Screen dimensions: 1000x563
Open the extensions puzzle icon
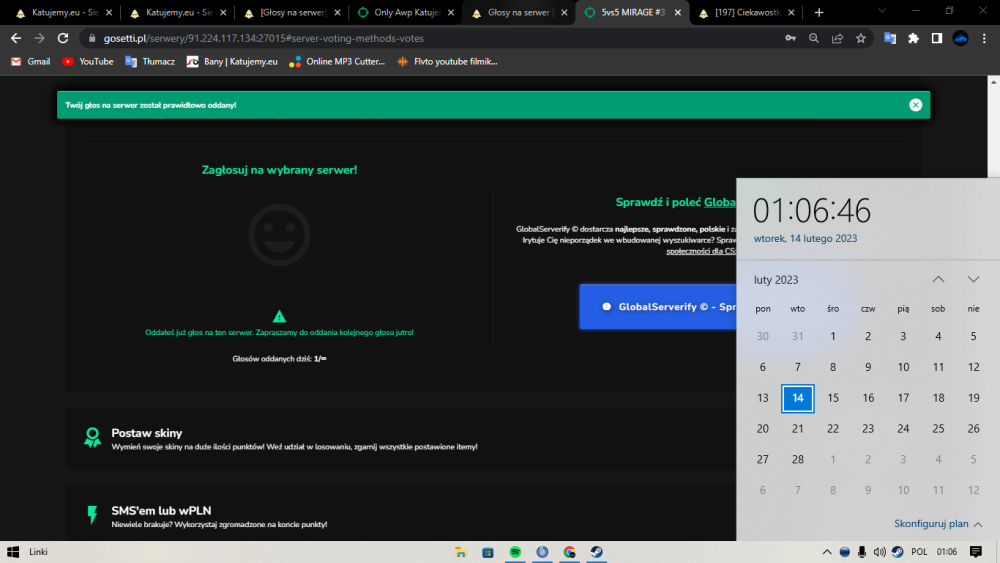coord(913,38)
